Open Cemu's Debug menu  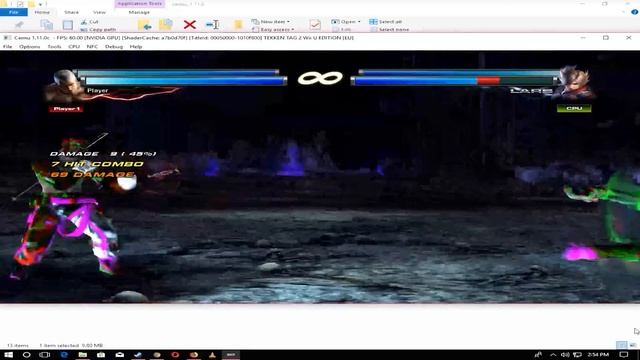click(114, 47)
